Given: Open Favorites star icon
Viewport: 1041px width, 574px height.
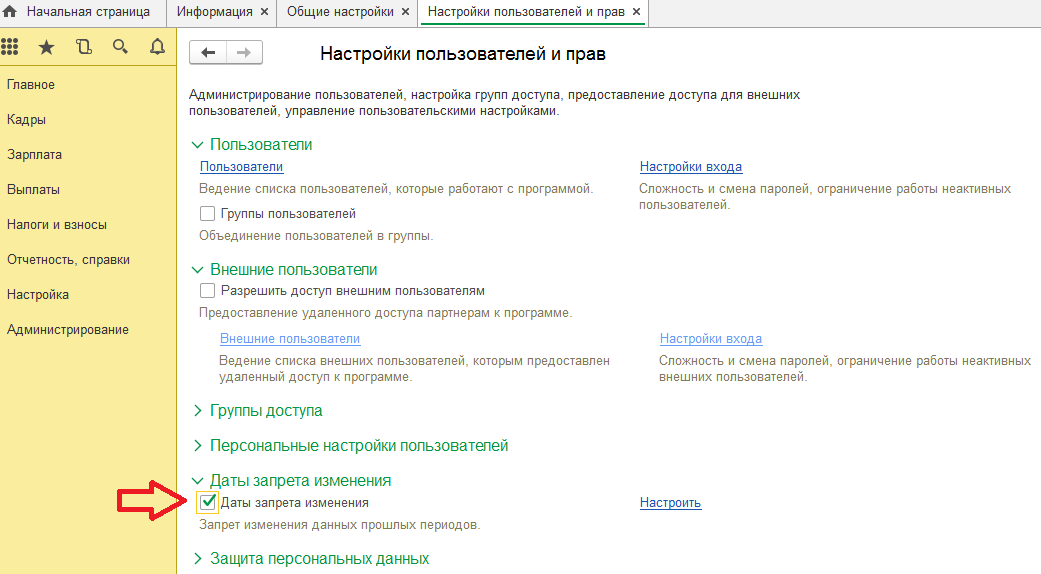Looking at the screenshot, I should [46, 47].
